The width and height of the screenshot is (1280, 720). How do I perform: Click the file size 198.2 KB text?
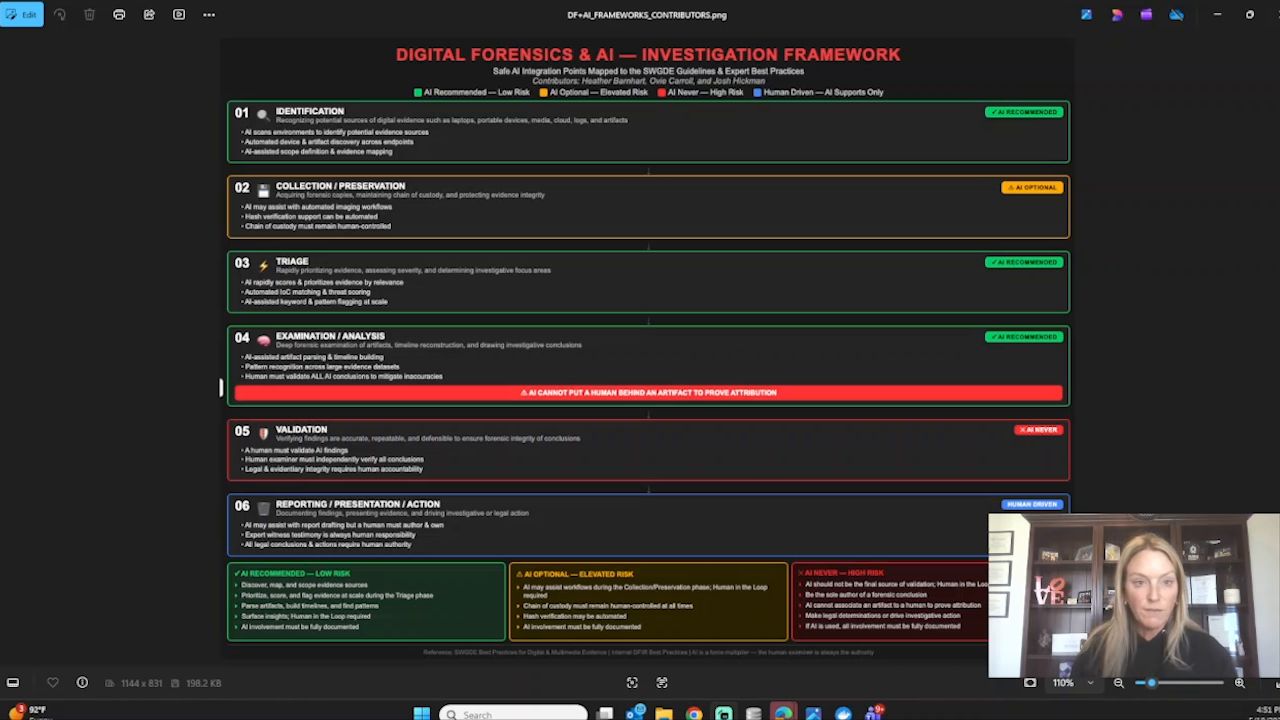point(203,683)
